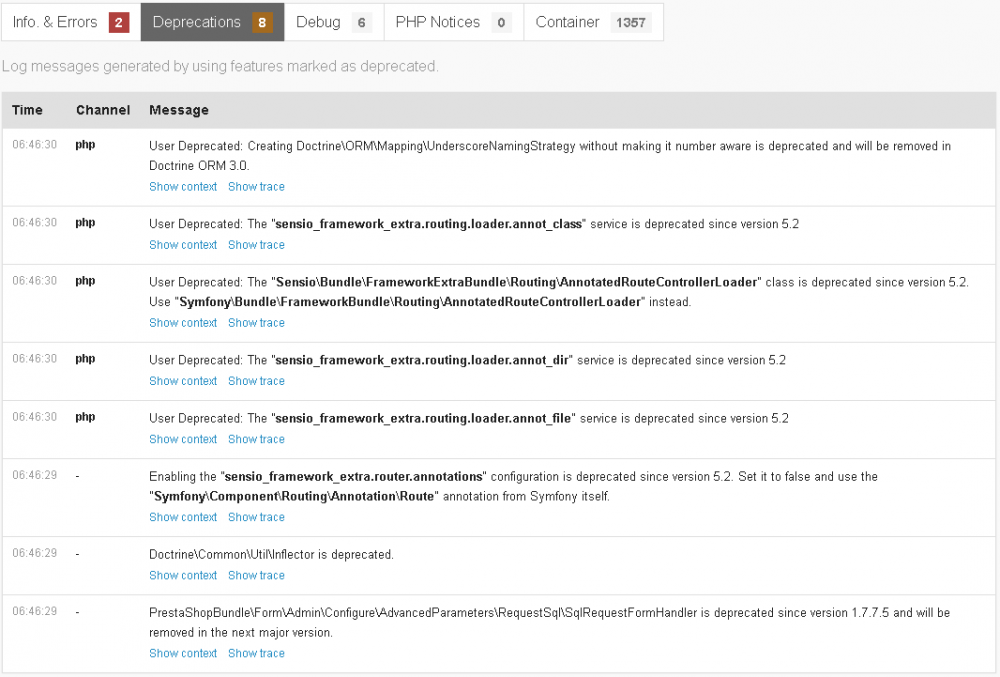The height and width of the screenshot is (677, 1000).
Task: Expand trace for the AnnotatedRouteControllerLoader class message
Action: (256, 323)
